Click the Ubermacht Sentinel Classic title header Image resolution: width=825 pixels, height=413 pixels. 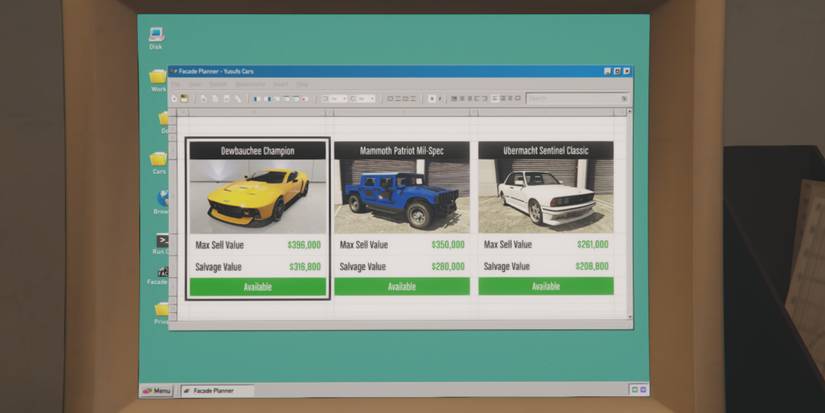coord(546,150)
